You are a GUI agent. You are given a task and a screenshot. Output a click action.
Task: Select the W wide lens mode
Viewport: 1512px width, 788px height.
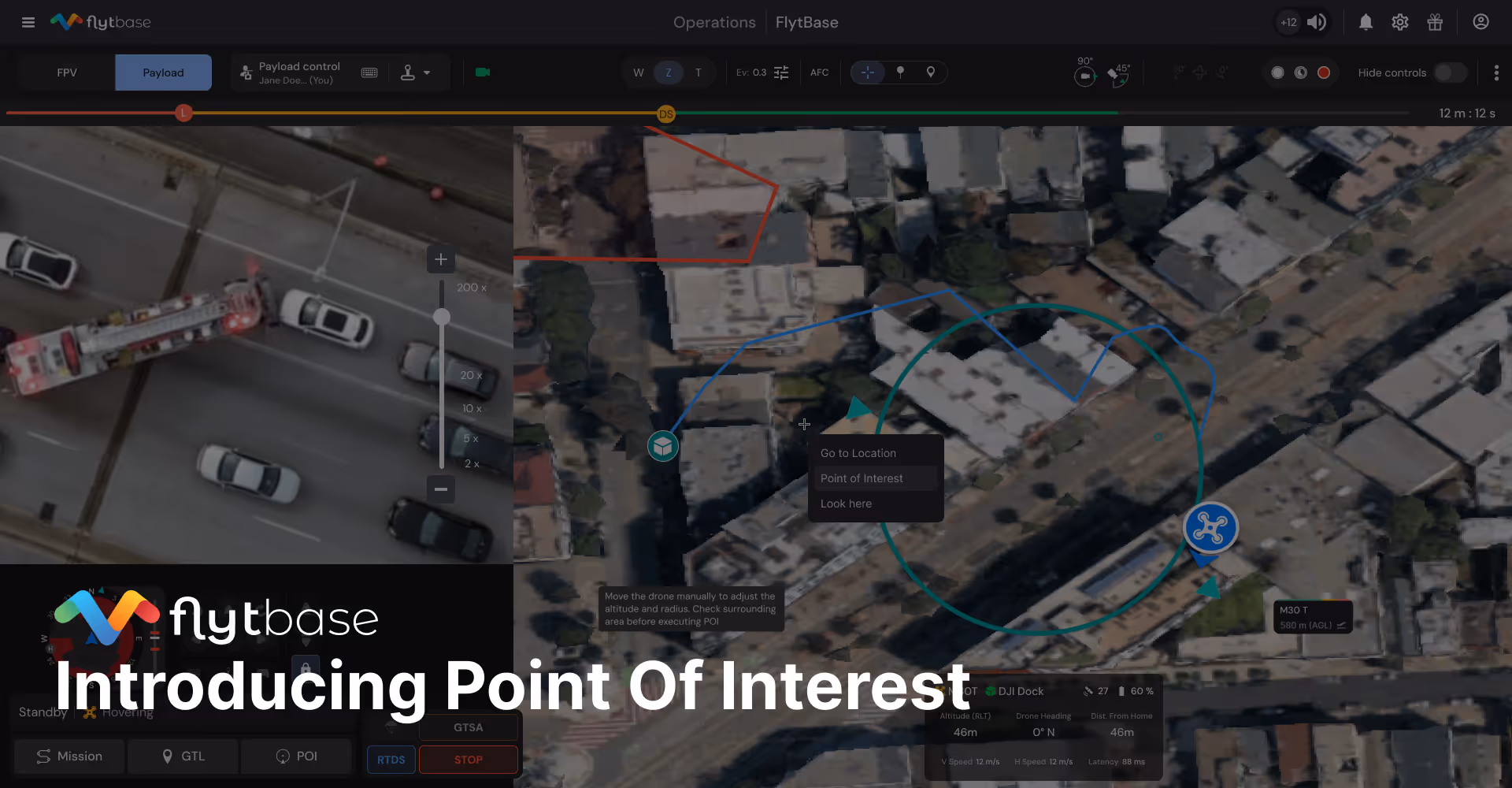[x=639, y=72]
